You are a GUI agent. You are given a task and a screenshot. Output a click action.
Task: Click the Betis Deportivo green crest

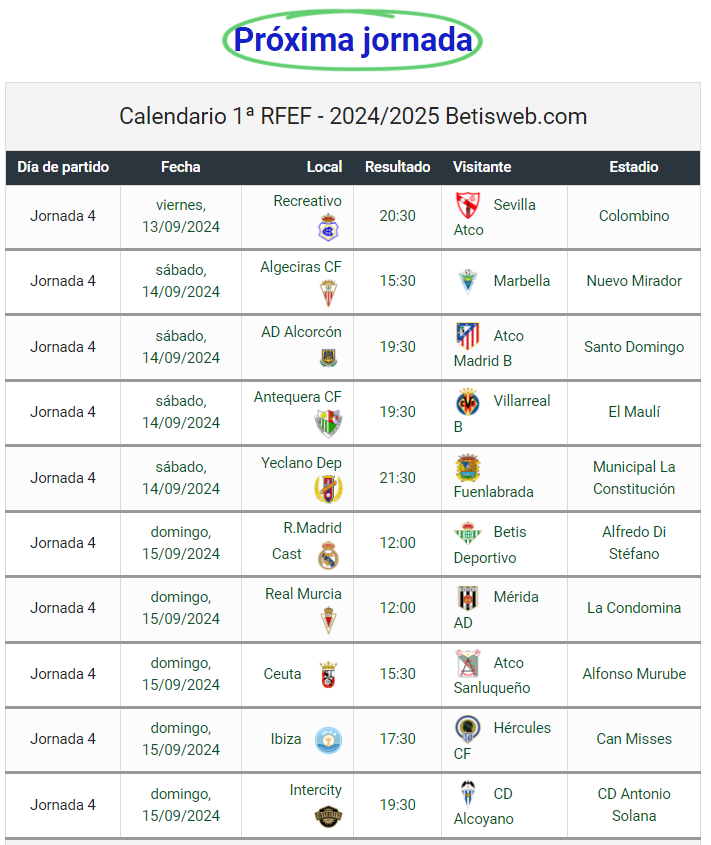[x=467, y=532]
